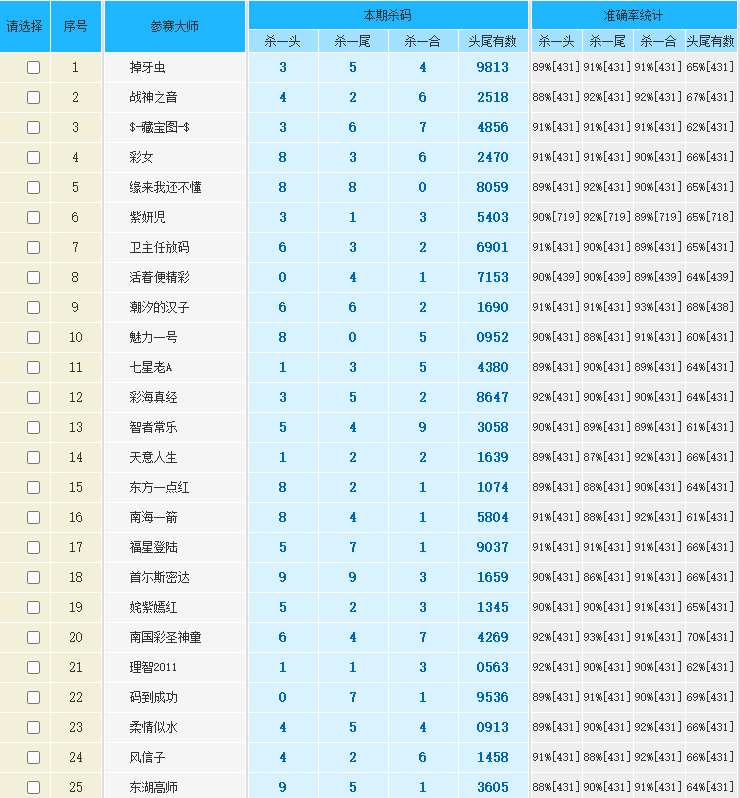Click the 参赛大师 column header
The height and width of the screenshot is (798, 740).
point(175,27)
